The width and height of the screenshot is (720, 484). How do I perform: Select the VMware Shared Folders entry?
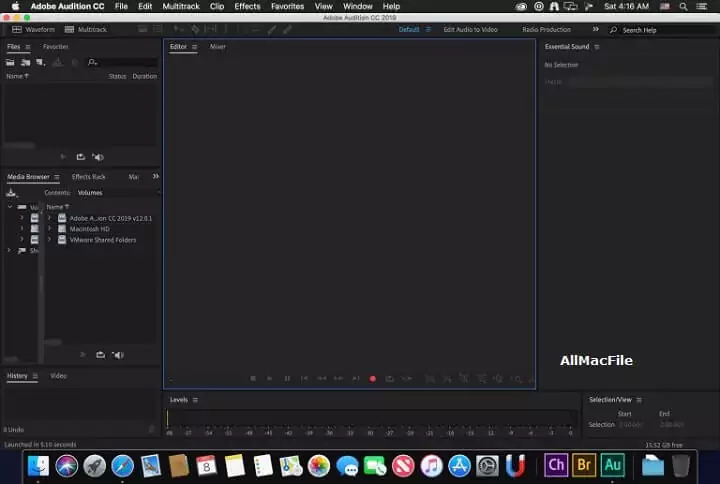tap(103, 240)
